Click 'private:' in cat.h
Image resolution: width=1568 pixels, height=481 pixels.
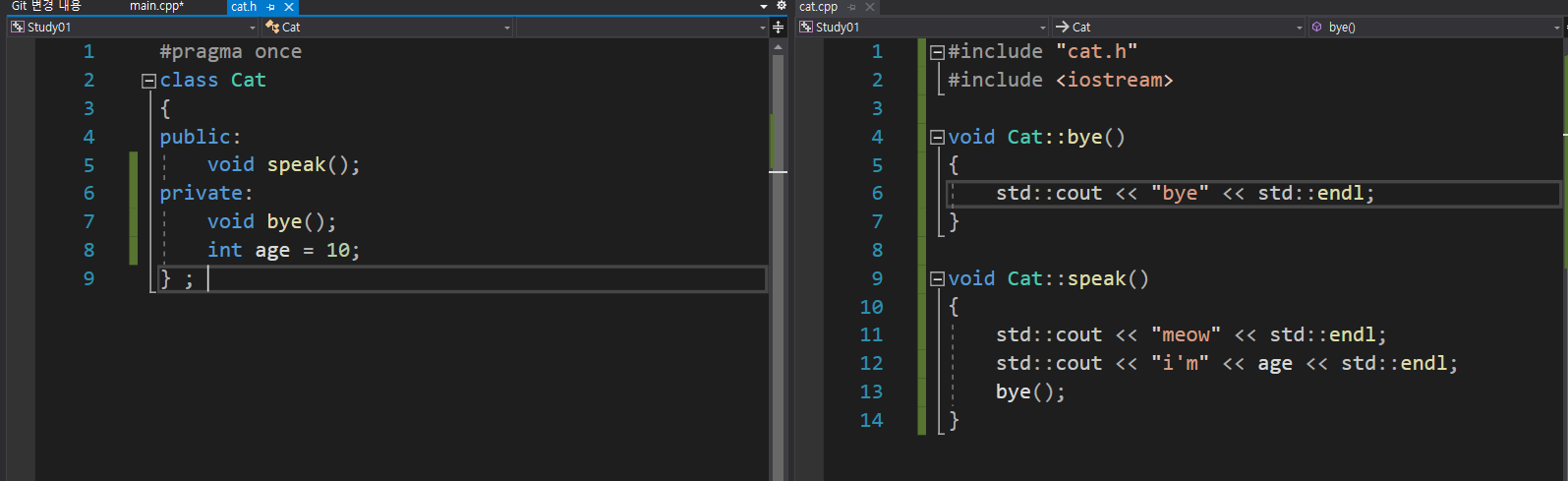point(206,194)
